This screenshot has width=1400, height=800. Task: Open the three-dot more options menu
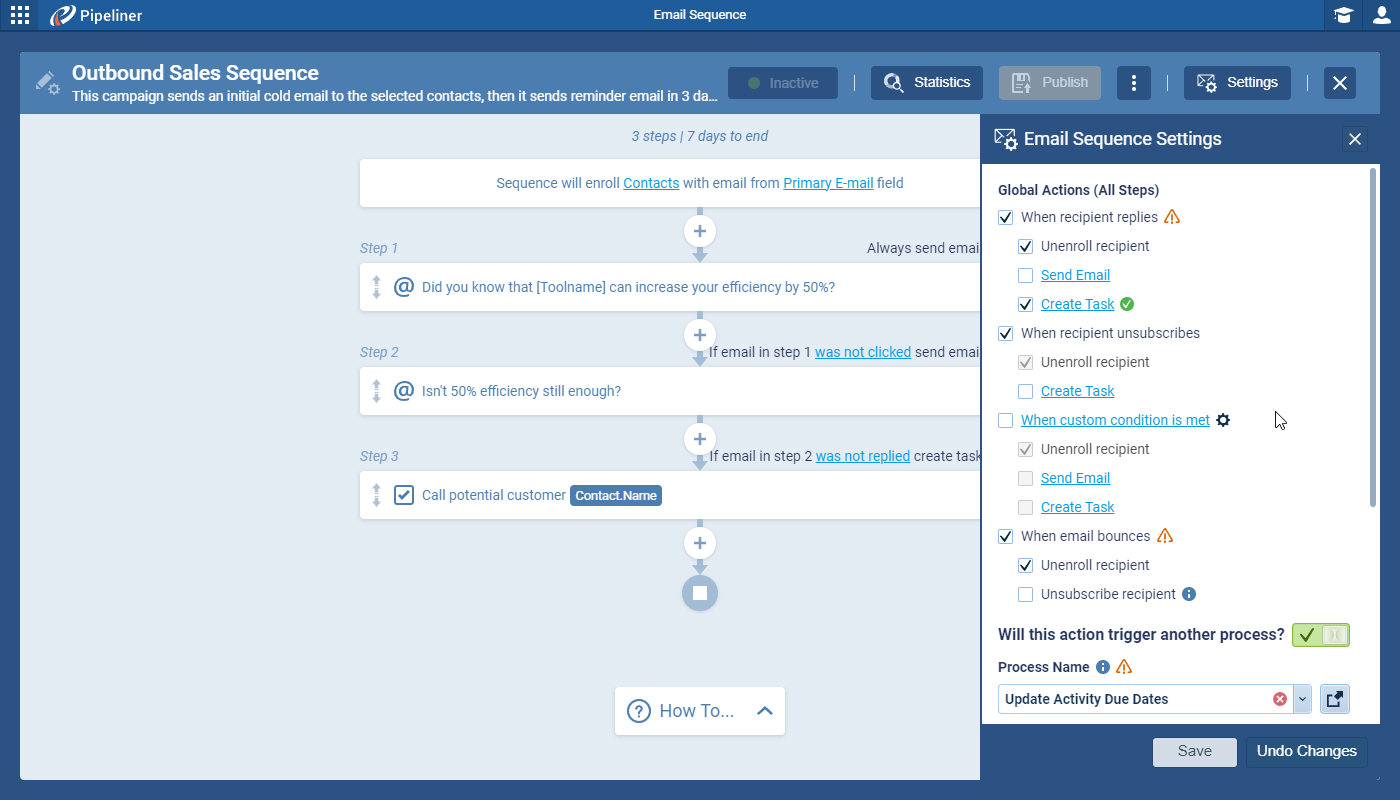tap(1133, 83)
